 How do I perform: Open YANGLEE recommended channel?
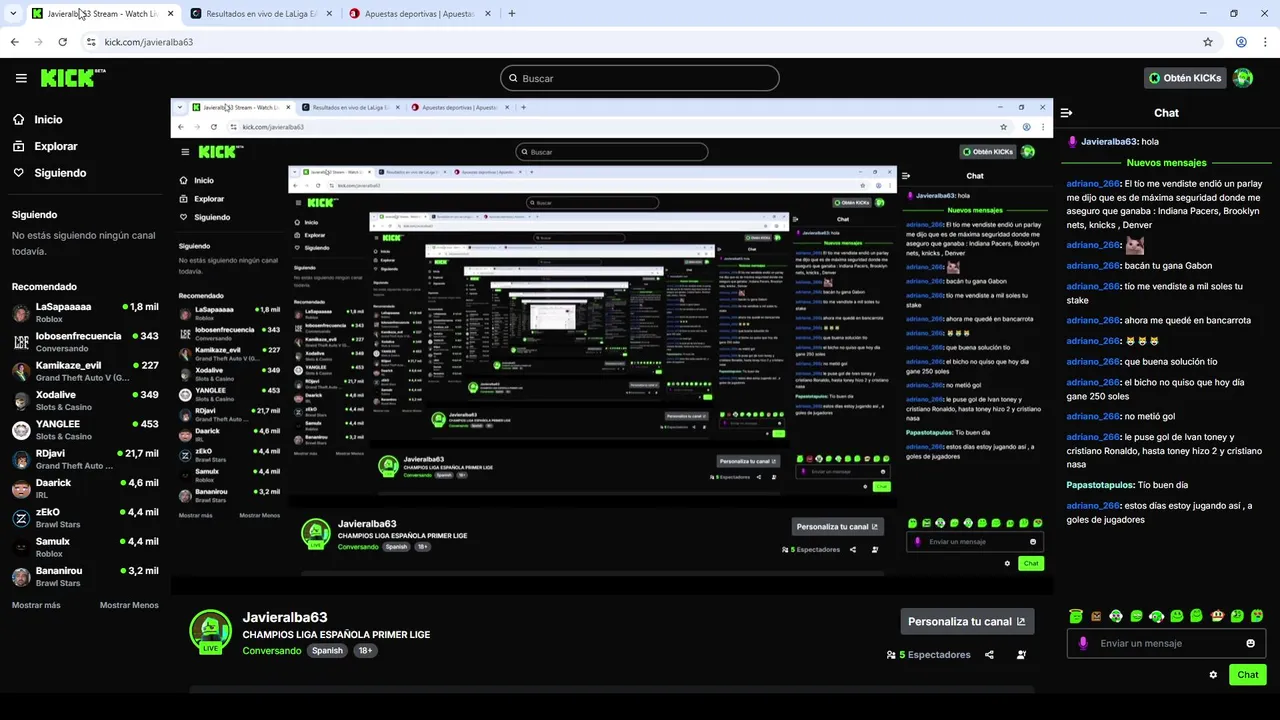click(85, 430)
